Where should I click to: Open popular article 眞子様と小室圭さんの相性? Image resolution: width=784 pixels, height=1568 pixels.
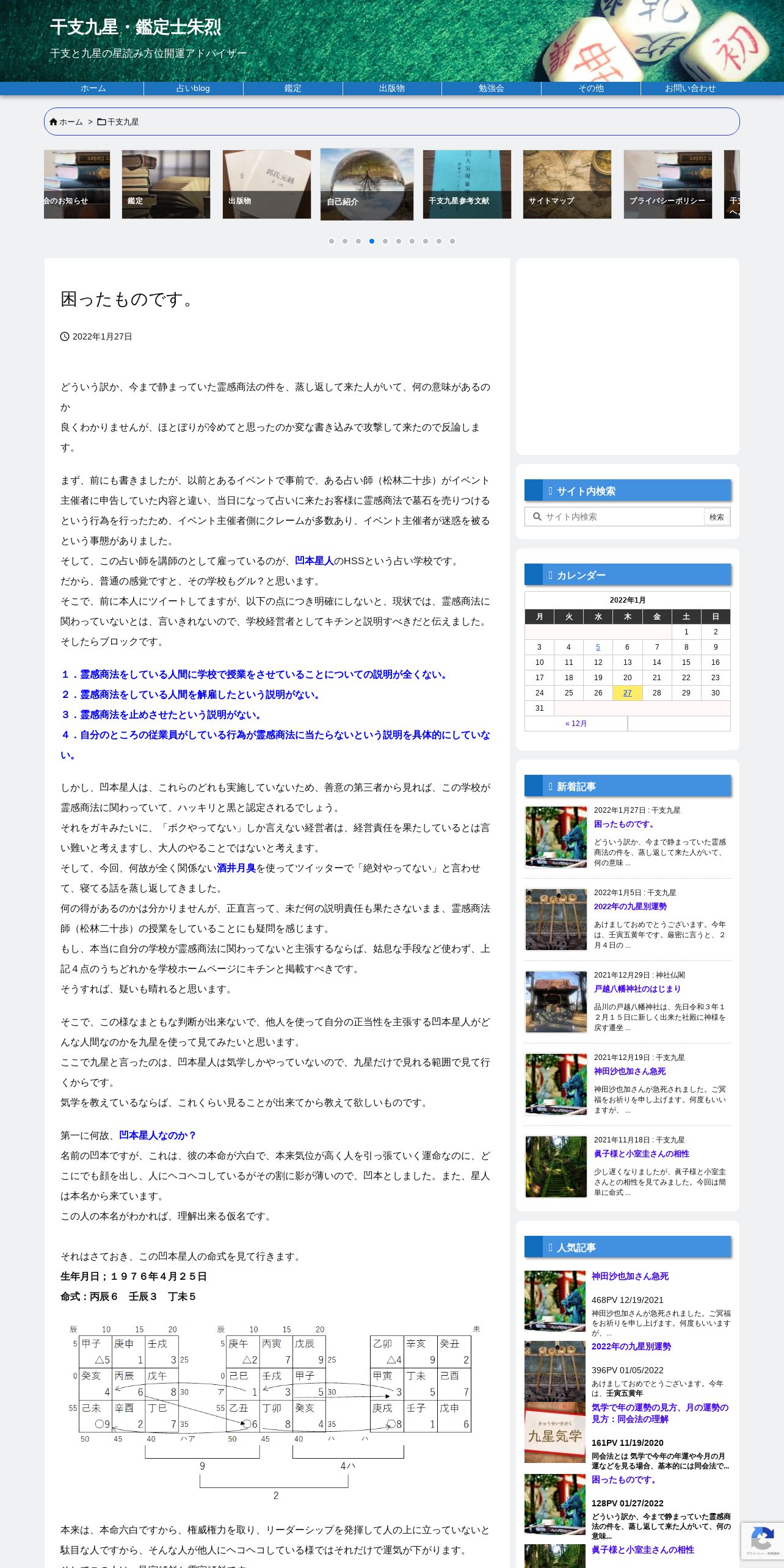(643, 1550)
